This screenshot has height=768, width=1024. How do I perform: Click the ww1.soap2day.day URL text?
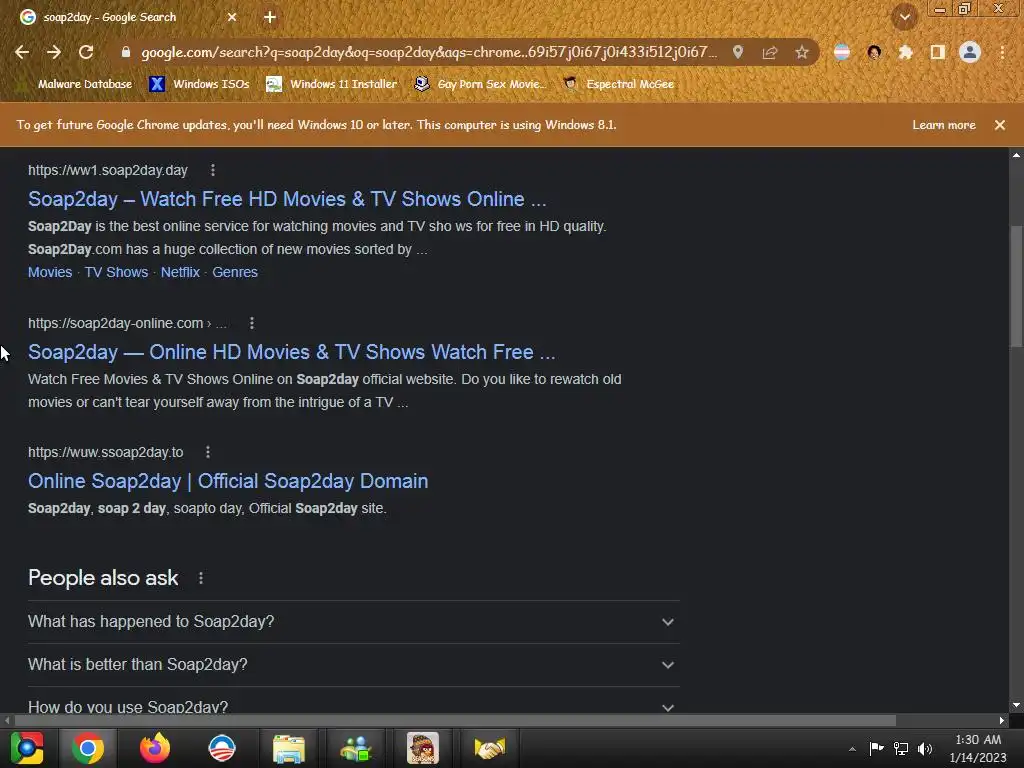pyautogui.click(x=108, y=170)
